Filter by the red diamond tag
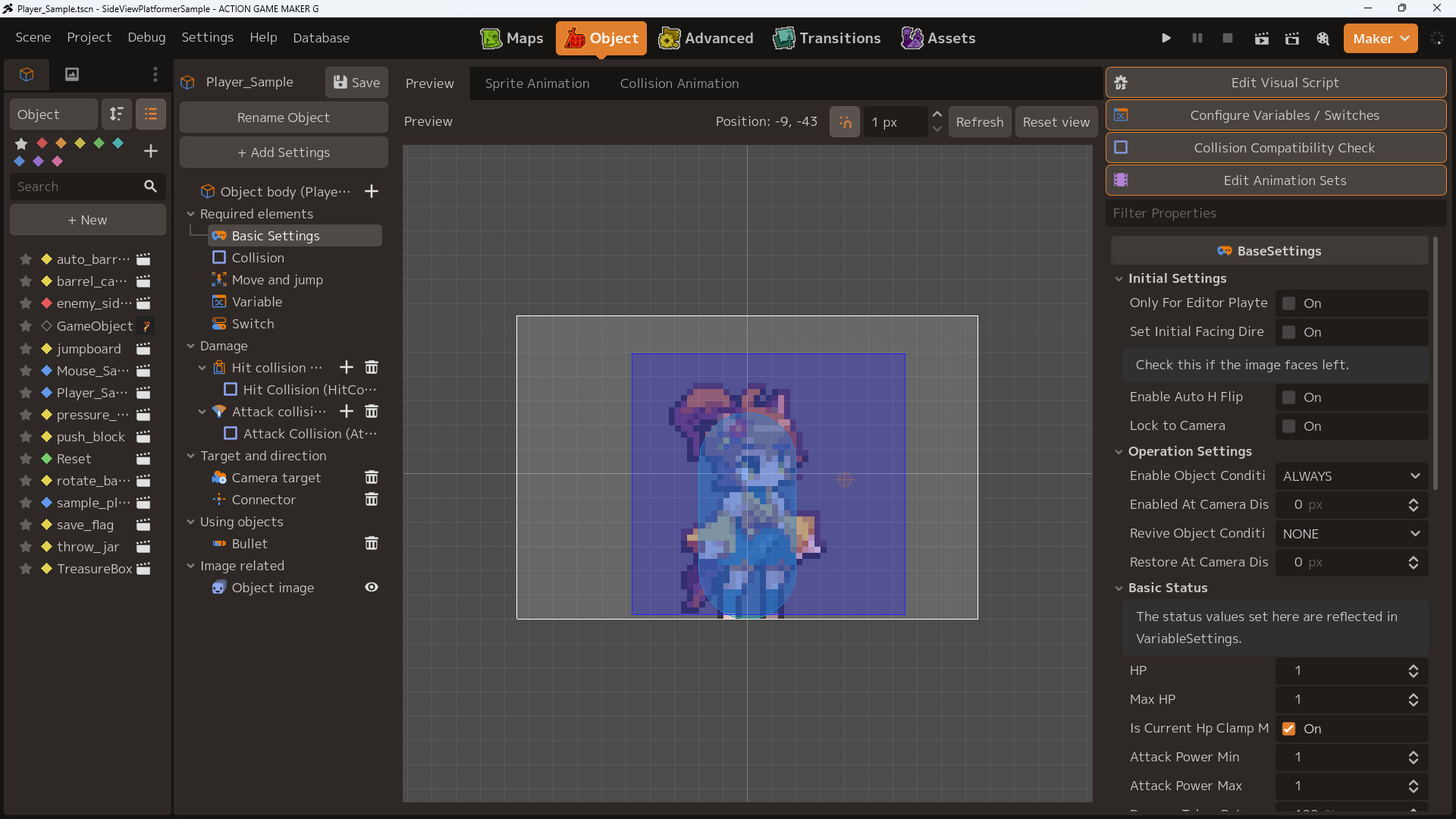 (x=42, y=143)
